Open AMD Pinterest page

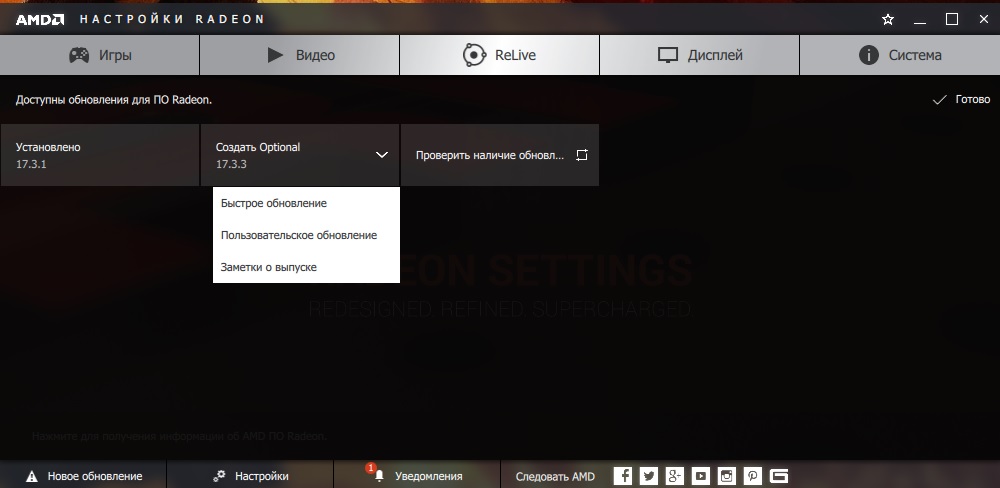753,476
